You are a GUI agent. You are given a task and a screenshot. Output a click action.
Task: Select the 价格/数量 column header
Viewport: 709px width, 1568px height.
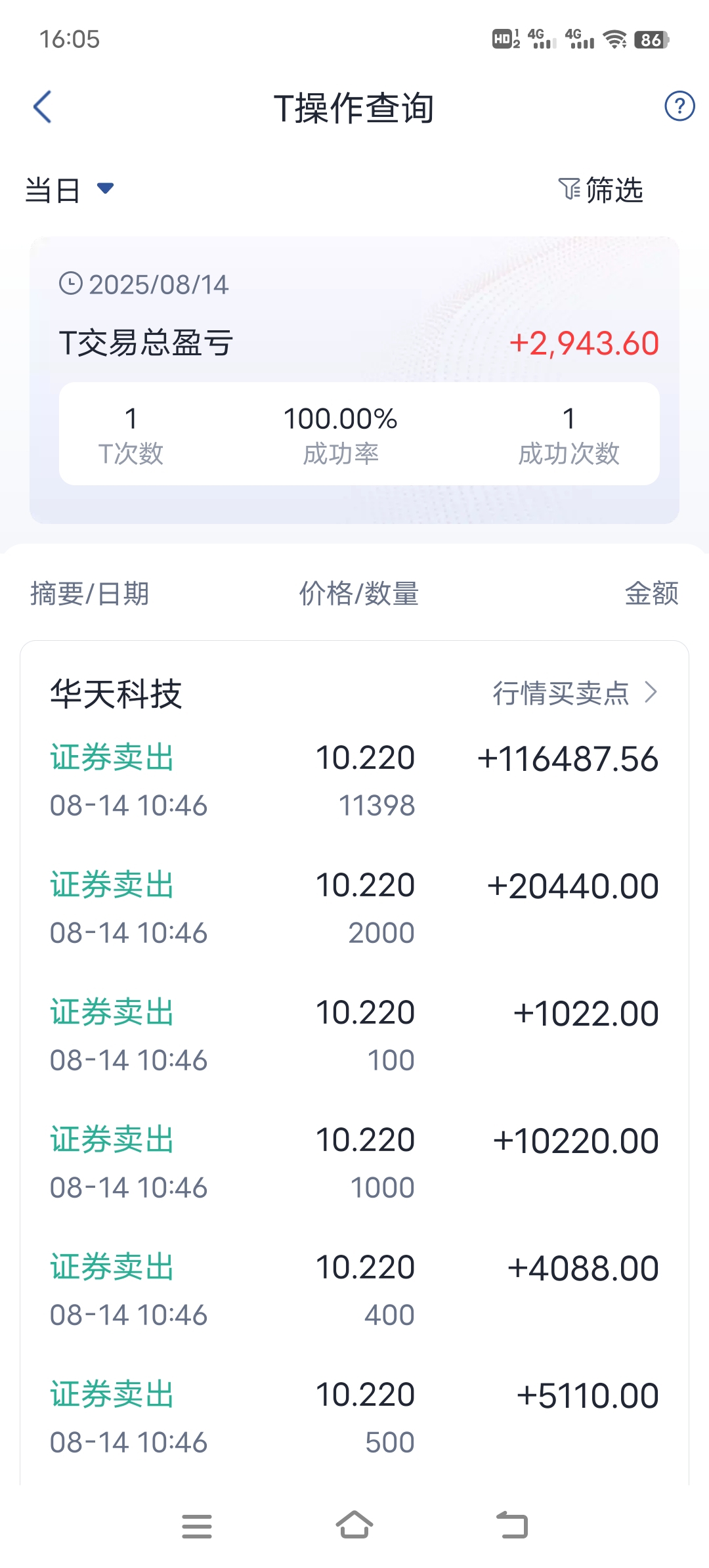coord(359,594)
